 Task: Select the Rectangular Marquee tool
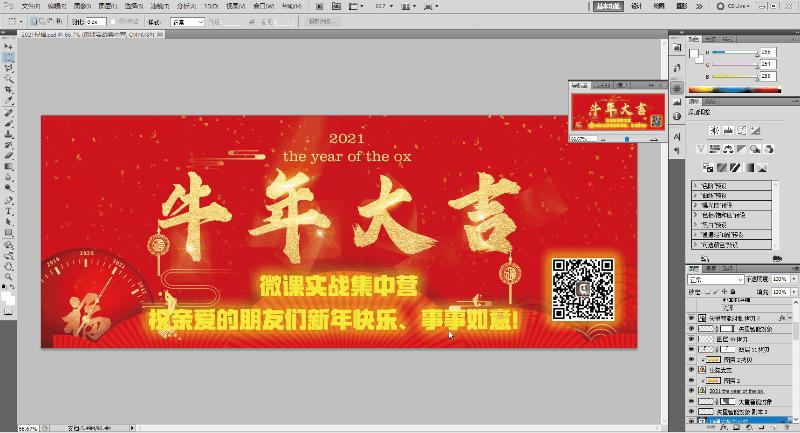click(8, 57)
